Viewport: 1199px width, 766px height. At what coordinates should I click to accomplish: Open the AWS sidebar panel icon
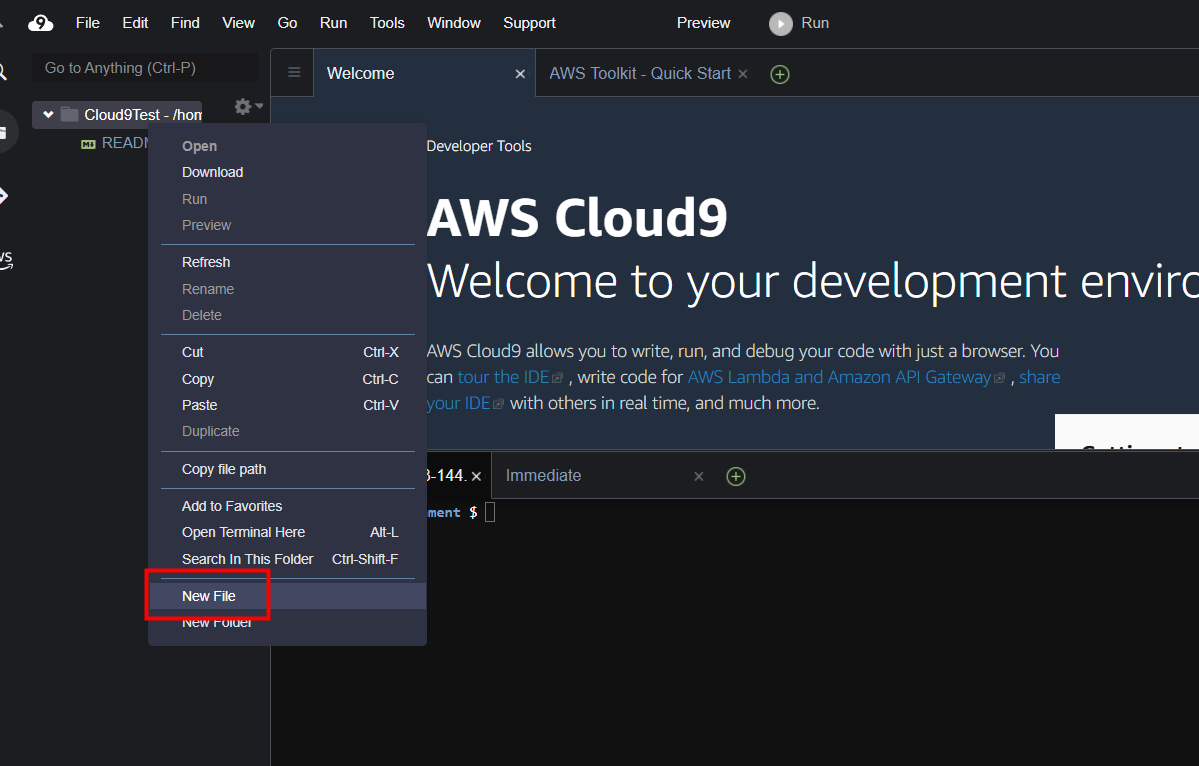[x=6, y=260]
